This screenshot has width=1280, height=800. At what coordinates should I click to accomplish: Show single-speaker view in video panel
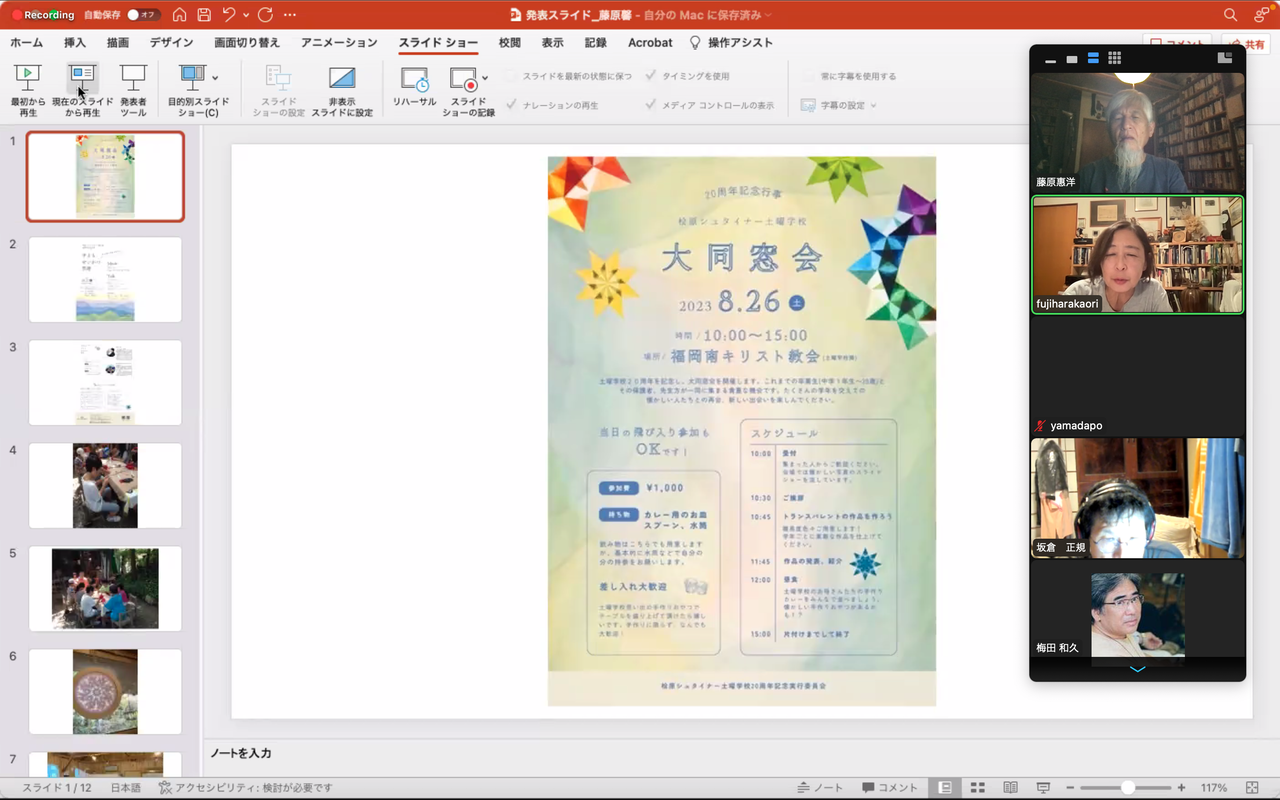pyautogui.click(x=1072, y=59)
